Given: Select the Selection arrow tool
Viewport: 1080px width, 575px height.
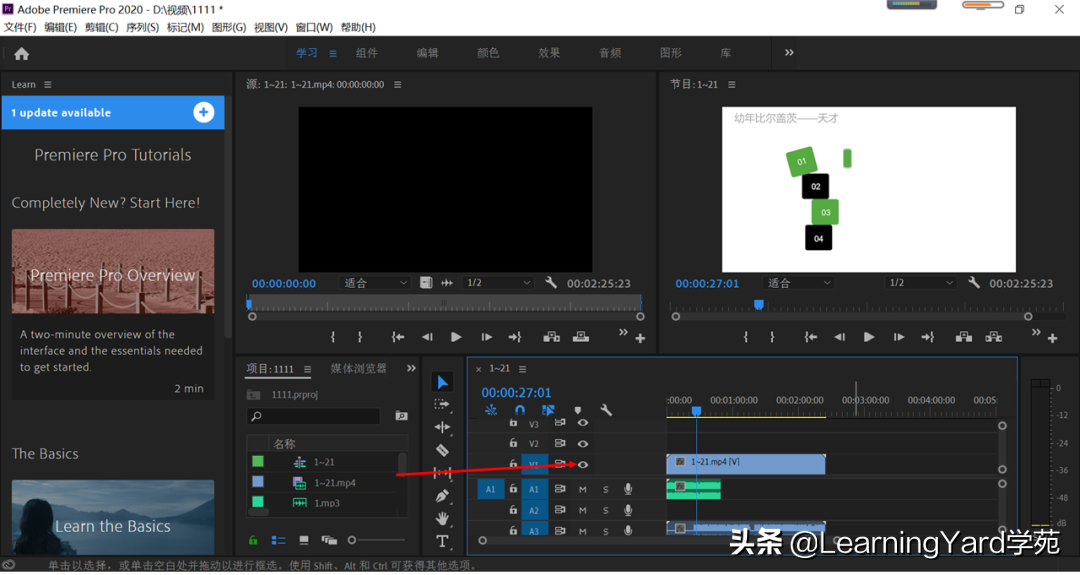Looking at the screenshot, I should click(442, 382).
